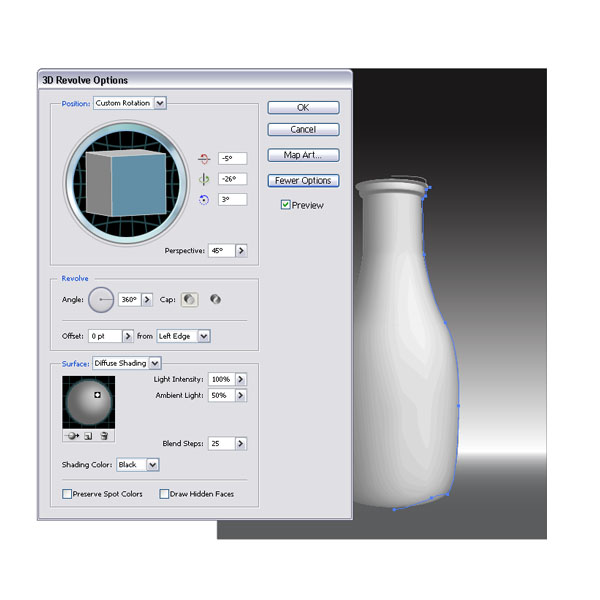Click the Cancel button
Screen dimensions: 600x600
point(303,129)
